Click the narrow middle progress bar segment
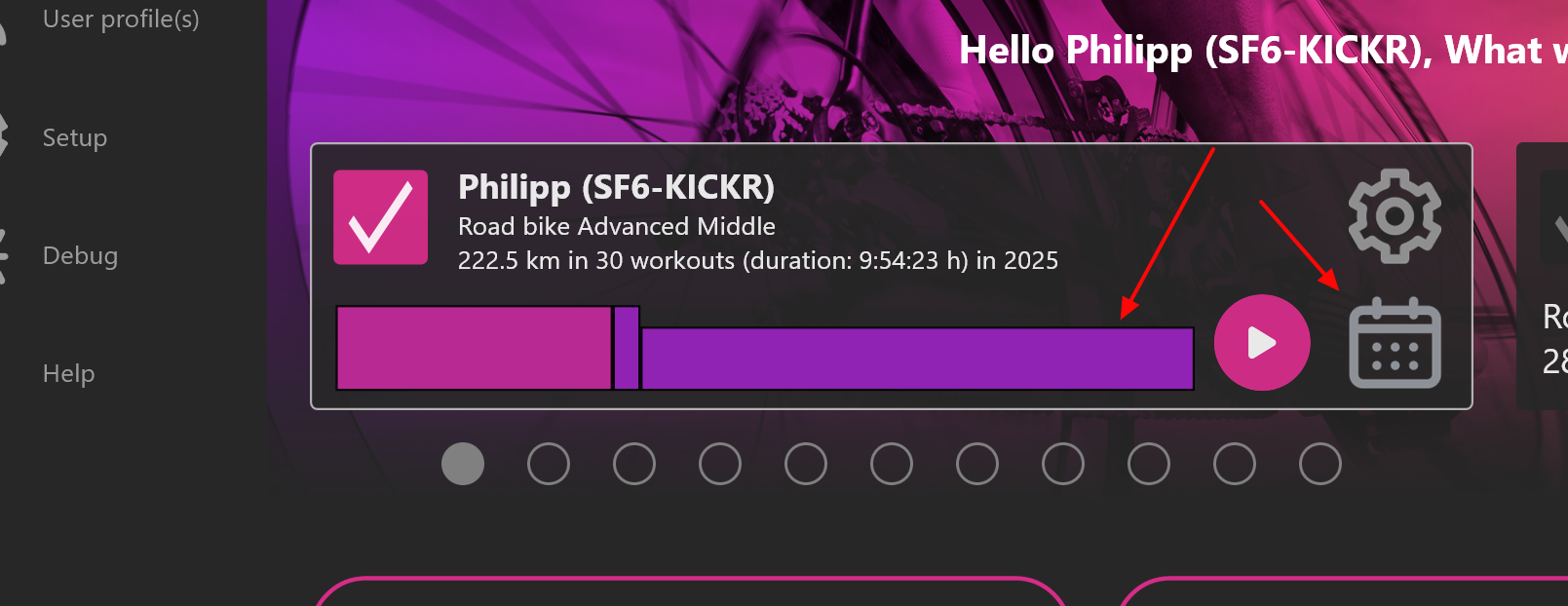Image resolution: width=1568 pixels, height=606 pixels. (x=627, y=348)
